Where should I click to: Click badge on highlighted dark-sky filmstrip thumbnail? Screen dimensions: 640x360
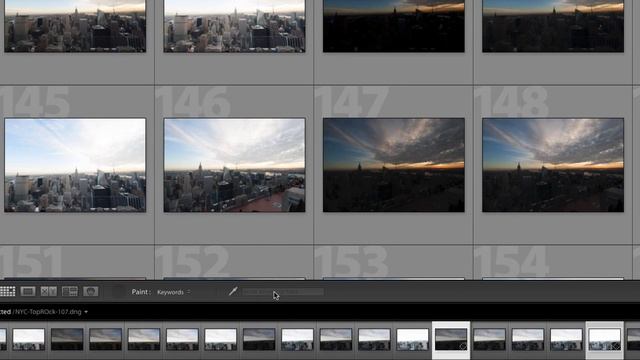tap(463, 347)
